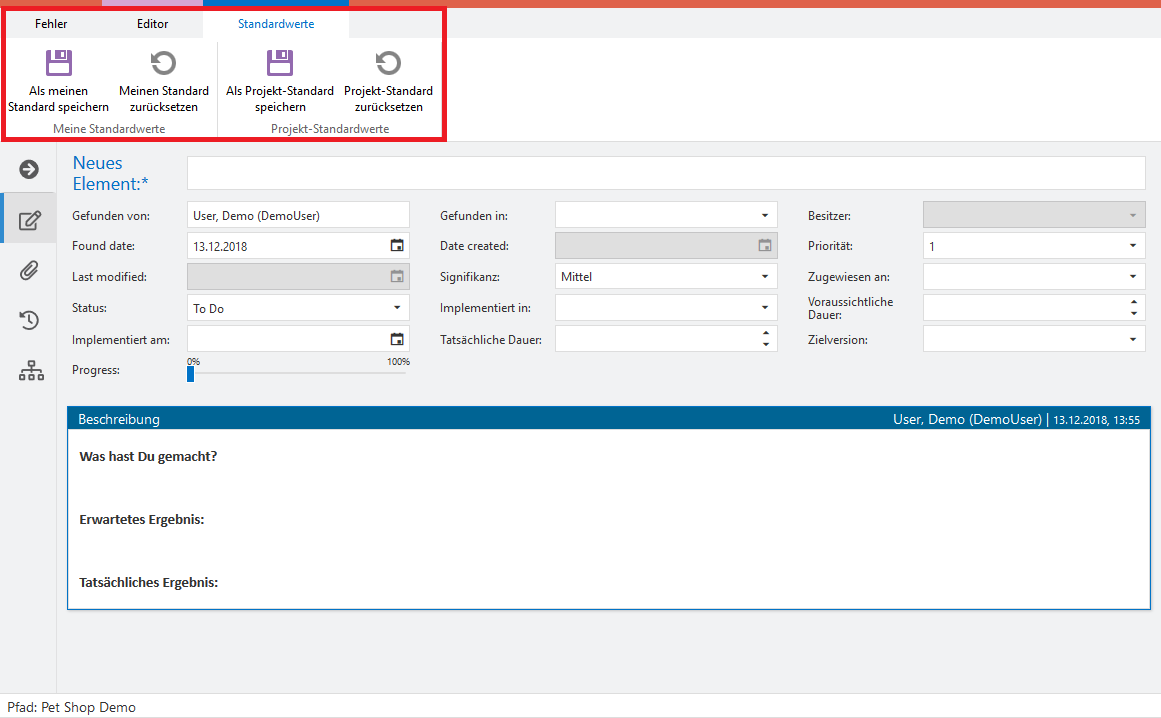Open the history clock sidebar icon

tap(29, 320)
